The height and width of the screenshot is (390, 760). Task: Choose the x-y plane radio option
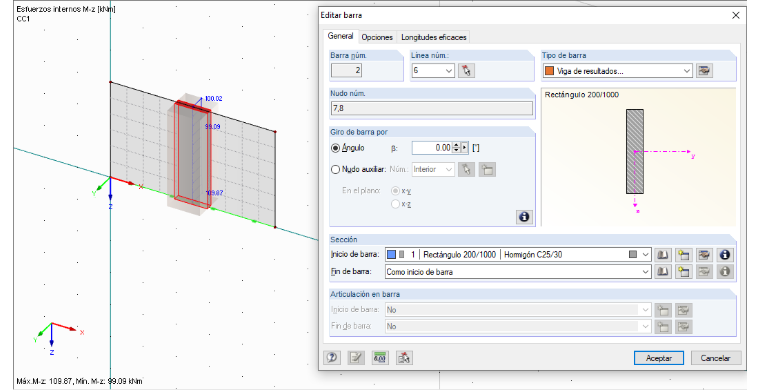[396, 191]
